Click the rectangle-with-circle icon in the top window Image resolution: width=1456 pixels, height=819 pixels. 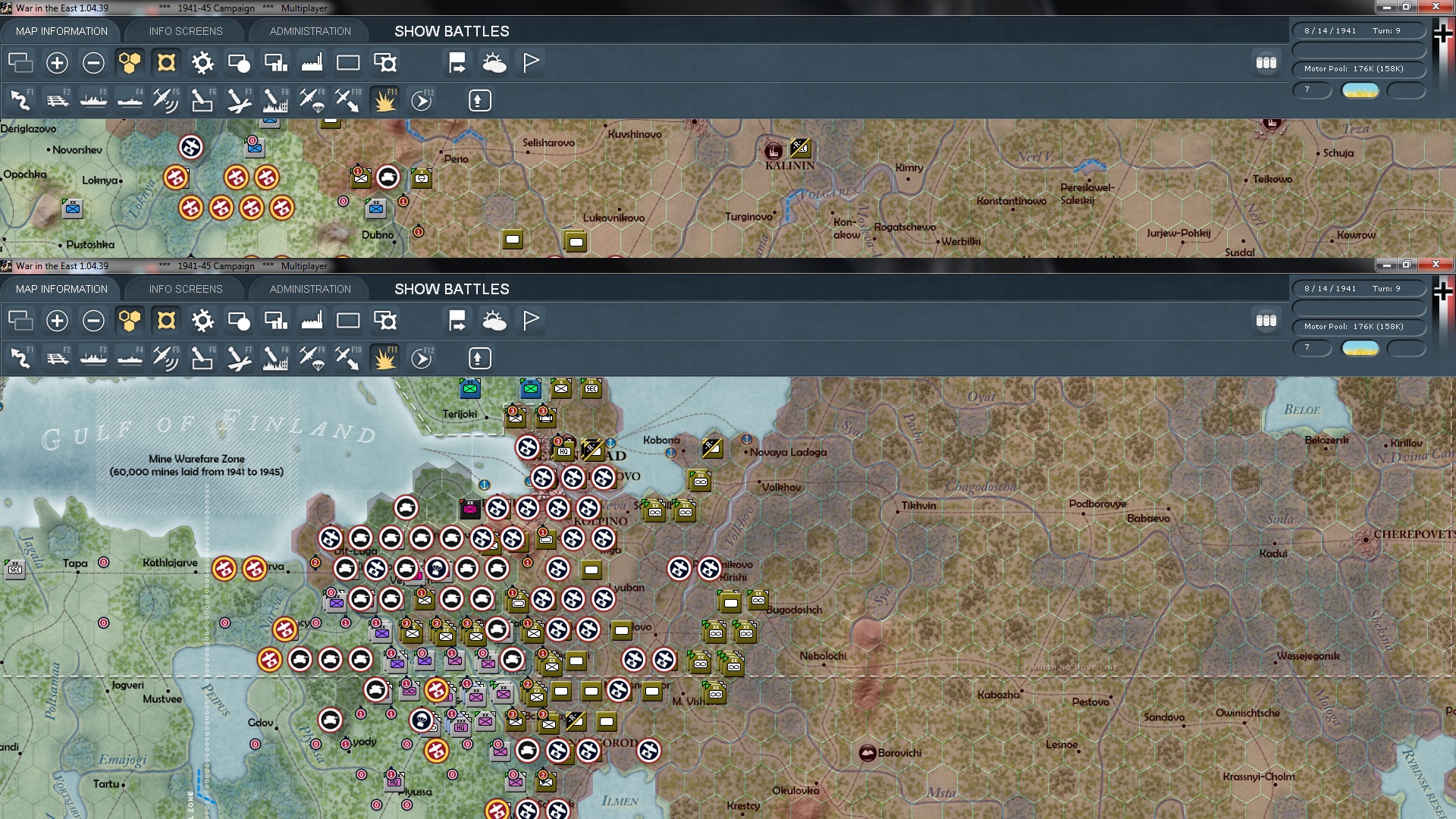click(x=239, y=63)
